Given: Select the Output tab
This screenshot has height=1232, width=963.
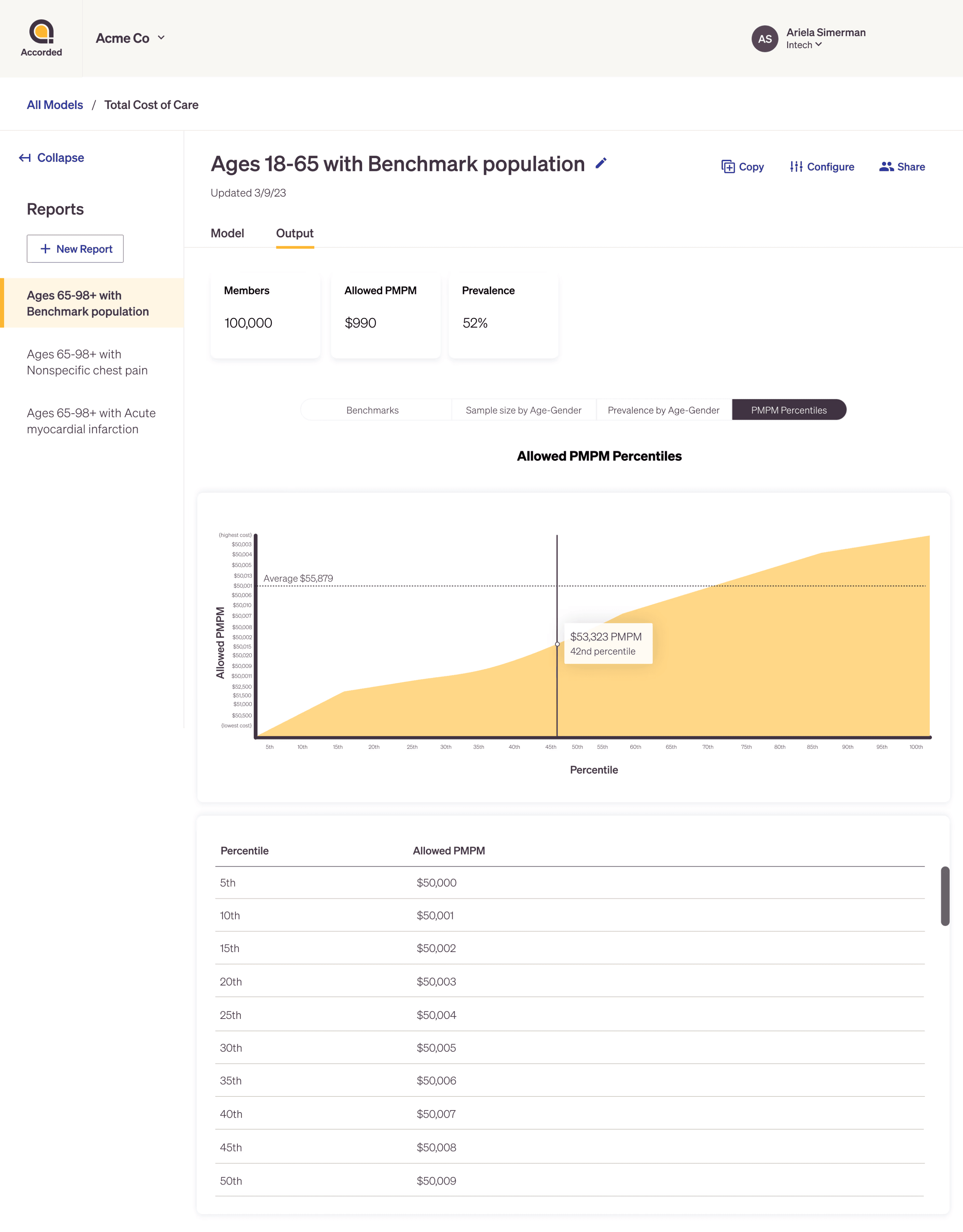Looking at the screenshot, I should tap(295, 233).
